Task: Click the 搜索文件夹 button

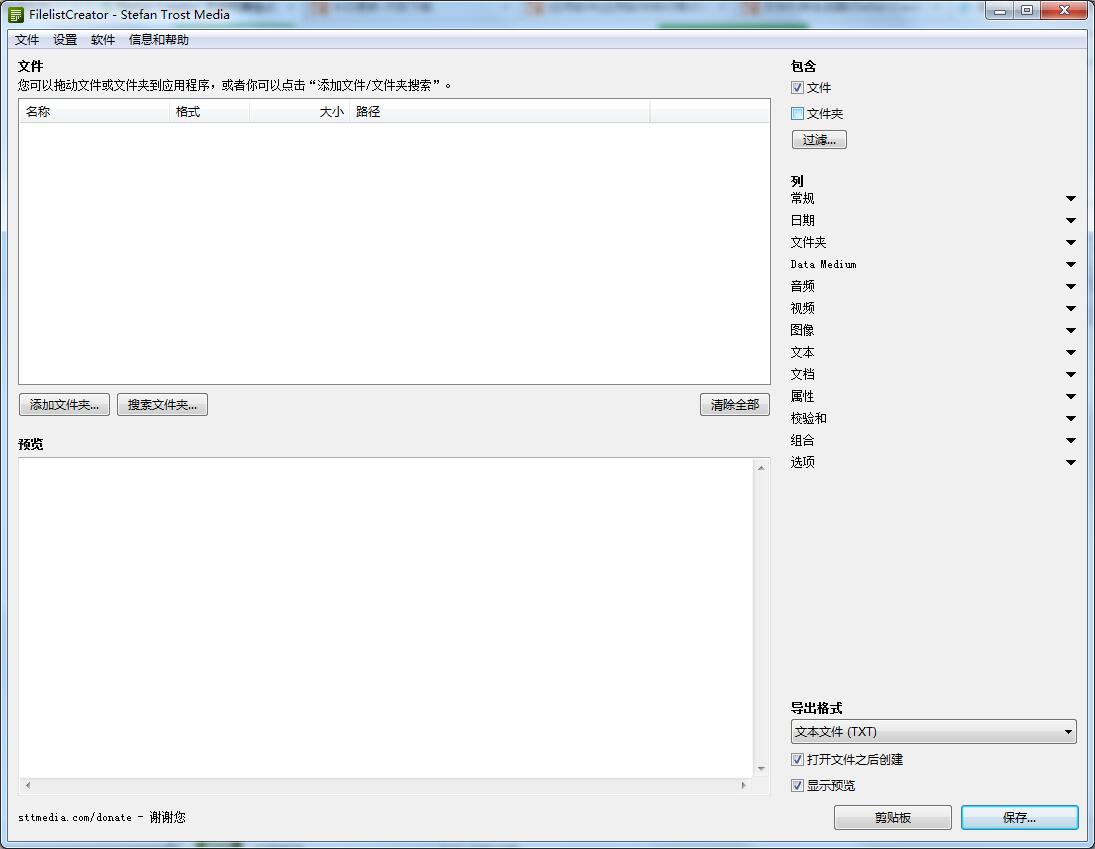Action: click(x=162, y=404)
